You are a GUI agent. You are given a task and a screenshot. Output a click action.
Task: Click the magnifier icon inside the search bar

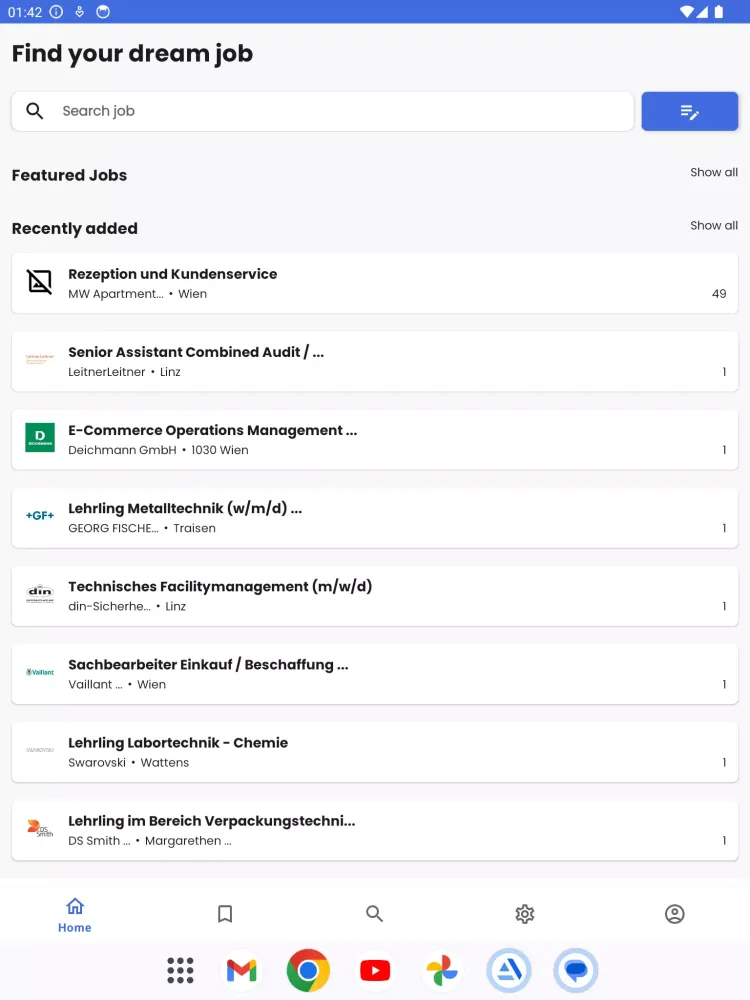[35, 111]
